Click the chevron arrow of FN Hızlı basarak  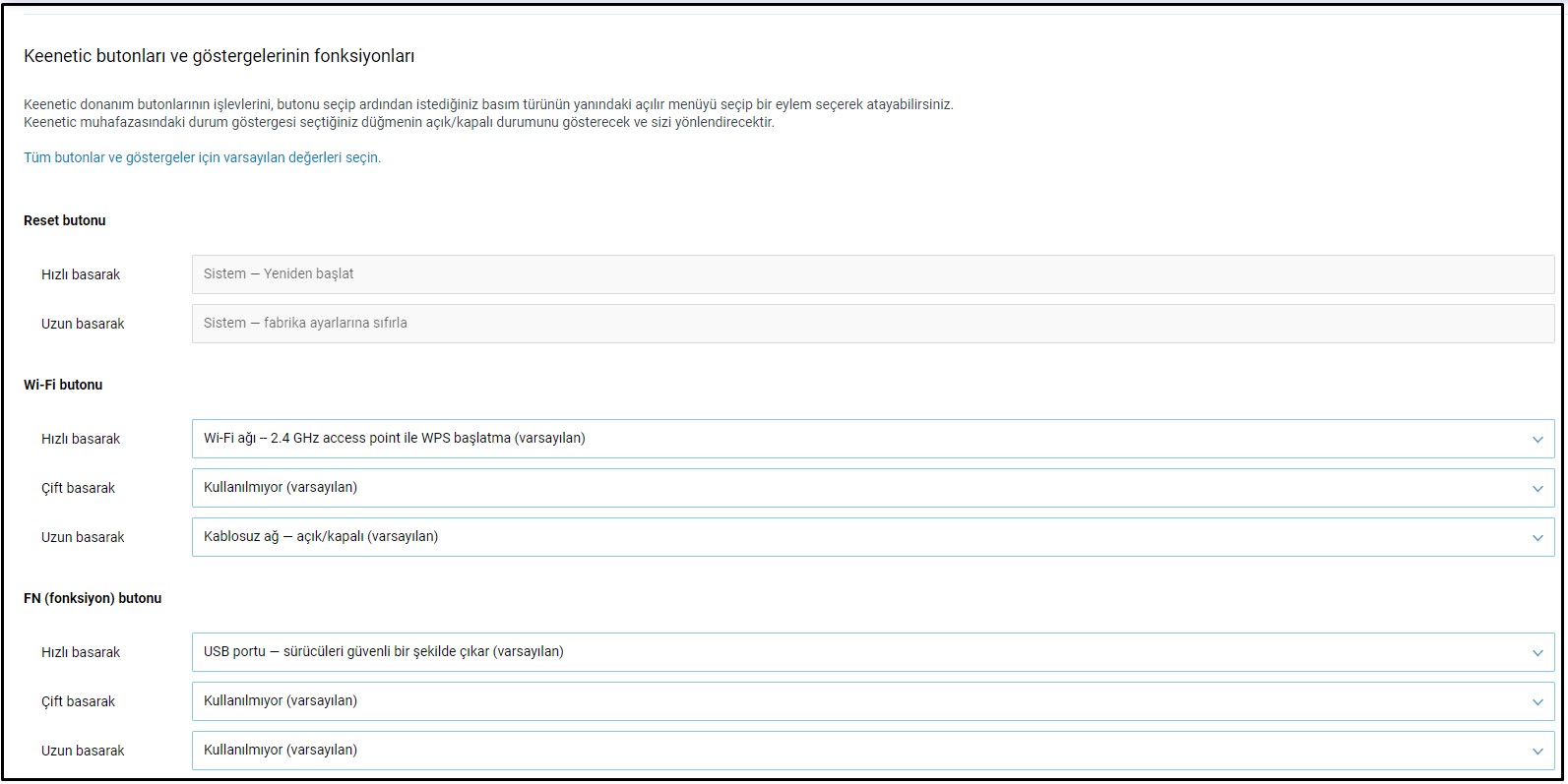pos(1537,652)
